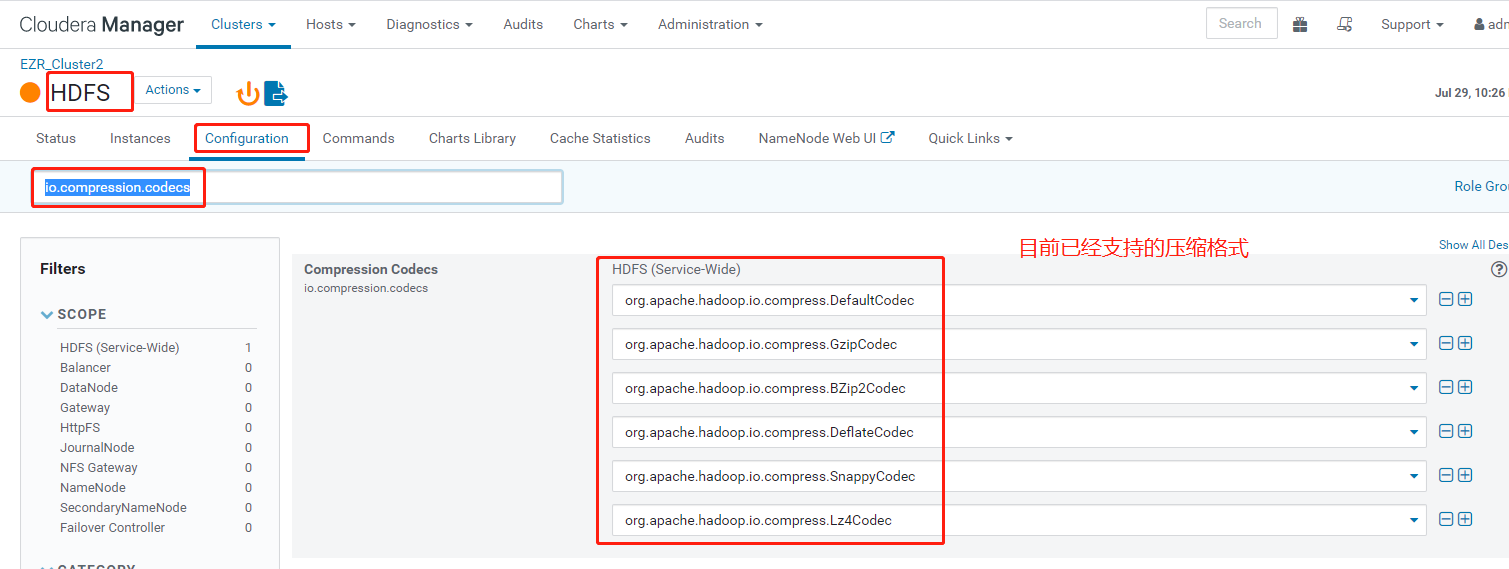
Task: Open dropdown arrow of BZip2Codec field
Action: [x=1414, y=388]
